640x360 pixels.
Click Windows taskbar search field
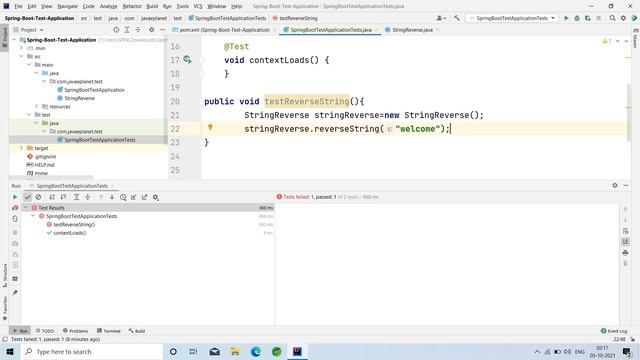(x=92, y=351)
